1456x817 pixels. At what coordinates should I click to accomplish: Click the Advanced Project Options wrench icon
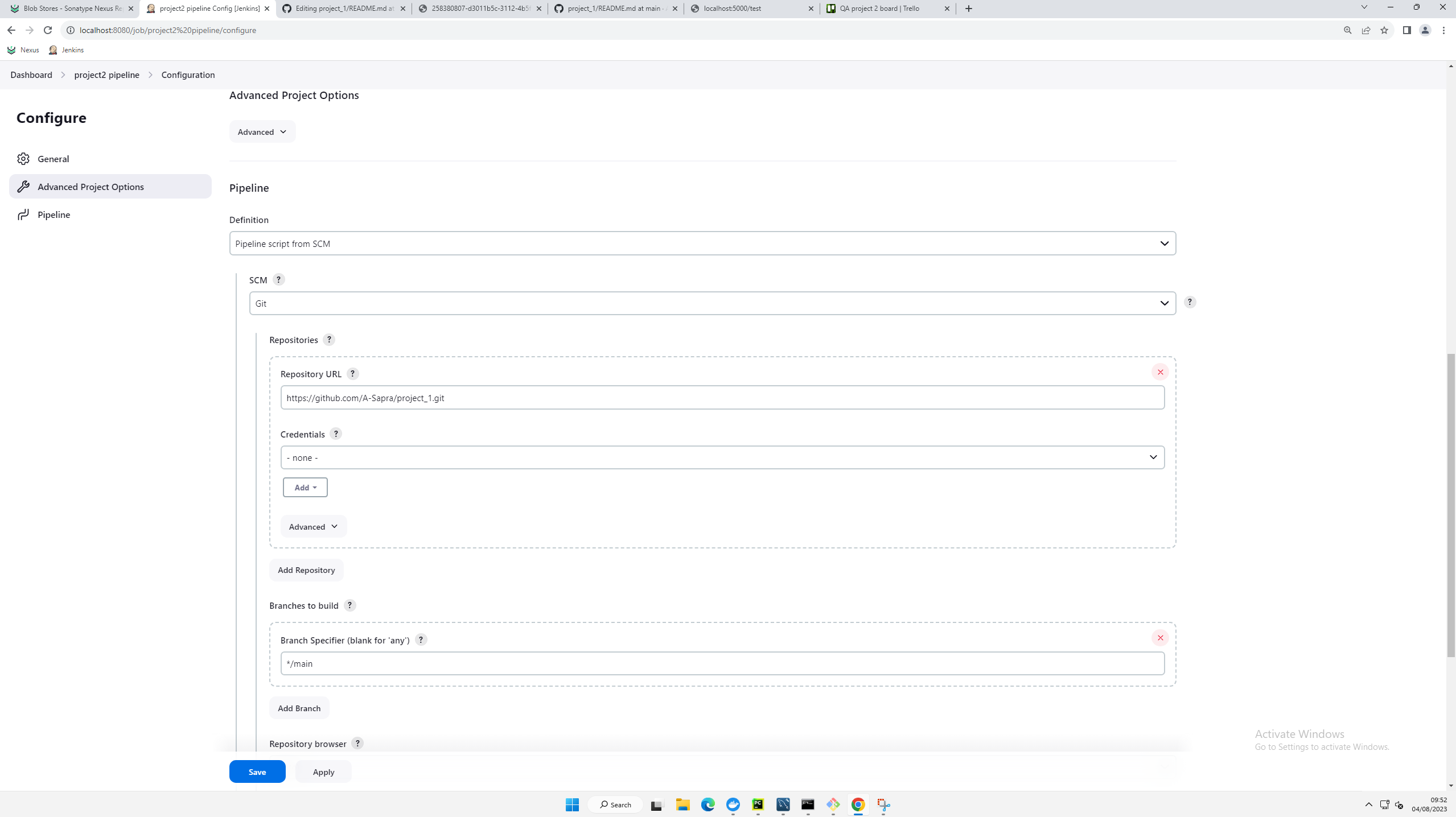(x=24, y=187)
